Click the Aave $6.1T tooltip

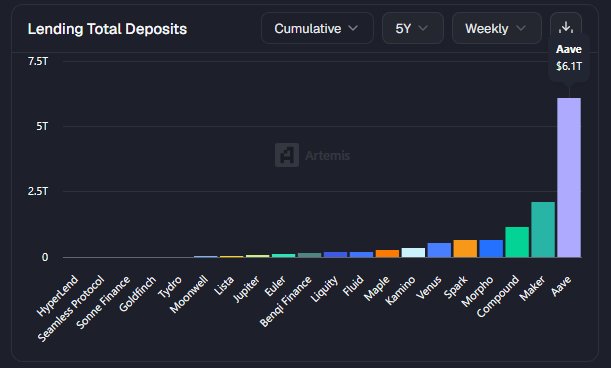(569, 58)
